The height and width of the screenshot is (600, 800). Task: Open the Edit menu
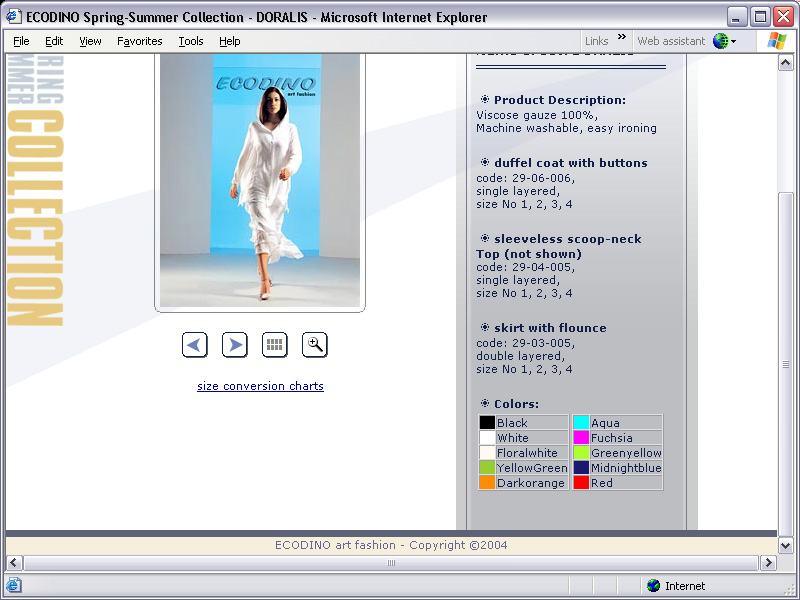pyautogui.click(x=54, y=41)
